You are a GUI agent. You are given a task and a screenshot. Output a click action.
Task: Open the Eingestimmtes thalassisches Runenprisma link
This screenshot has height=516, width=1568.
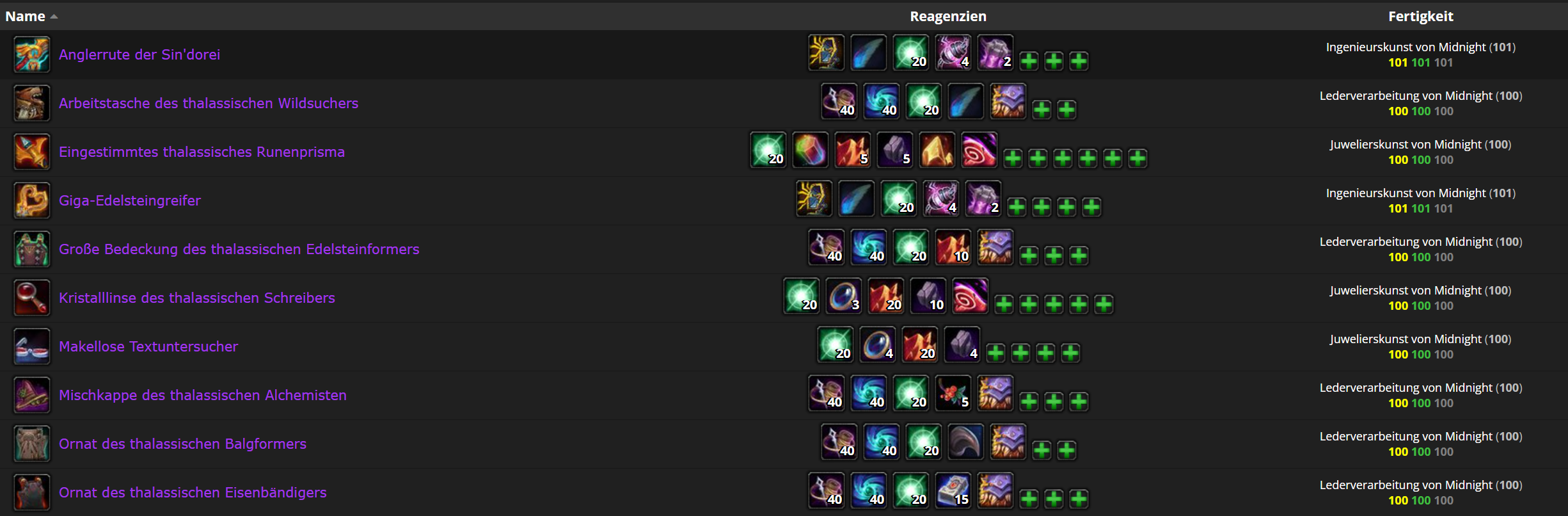tap(202, 152)
